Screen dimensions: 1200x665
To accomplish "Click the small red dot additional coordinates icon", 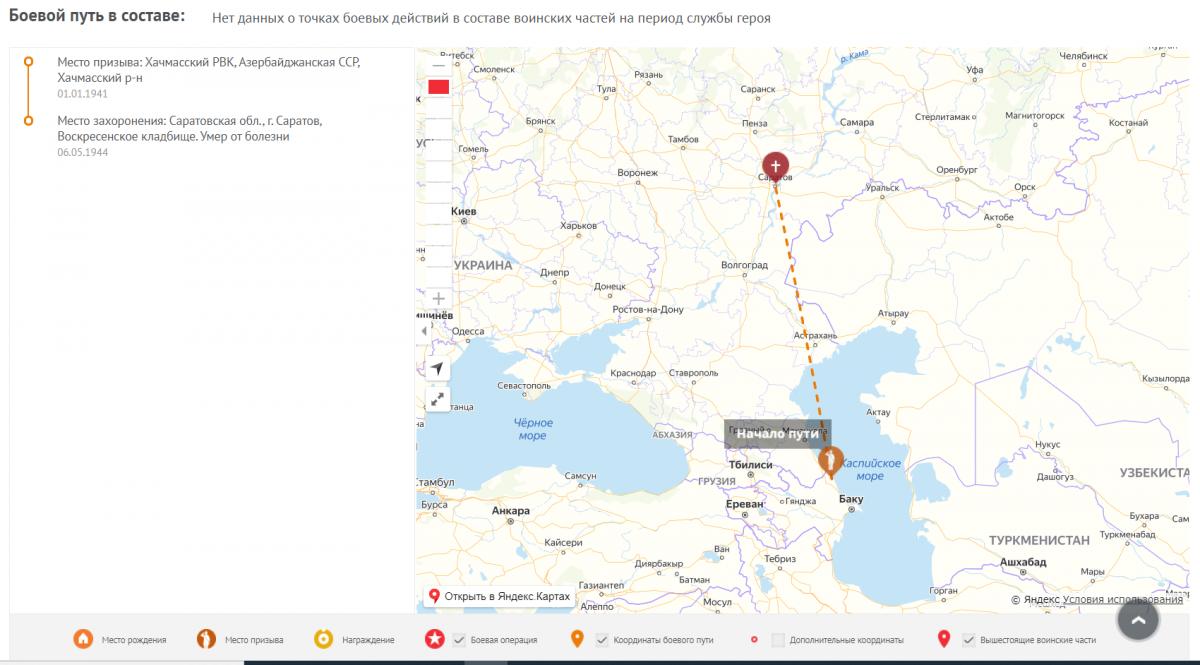I will pos(753,640).
